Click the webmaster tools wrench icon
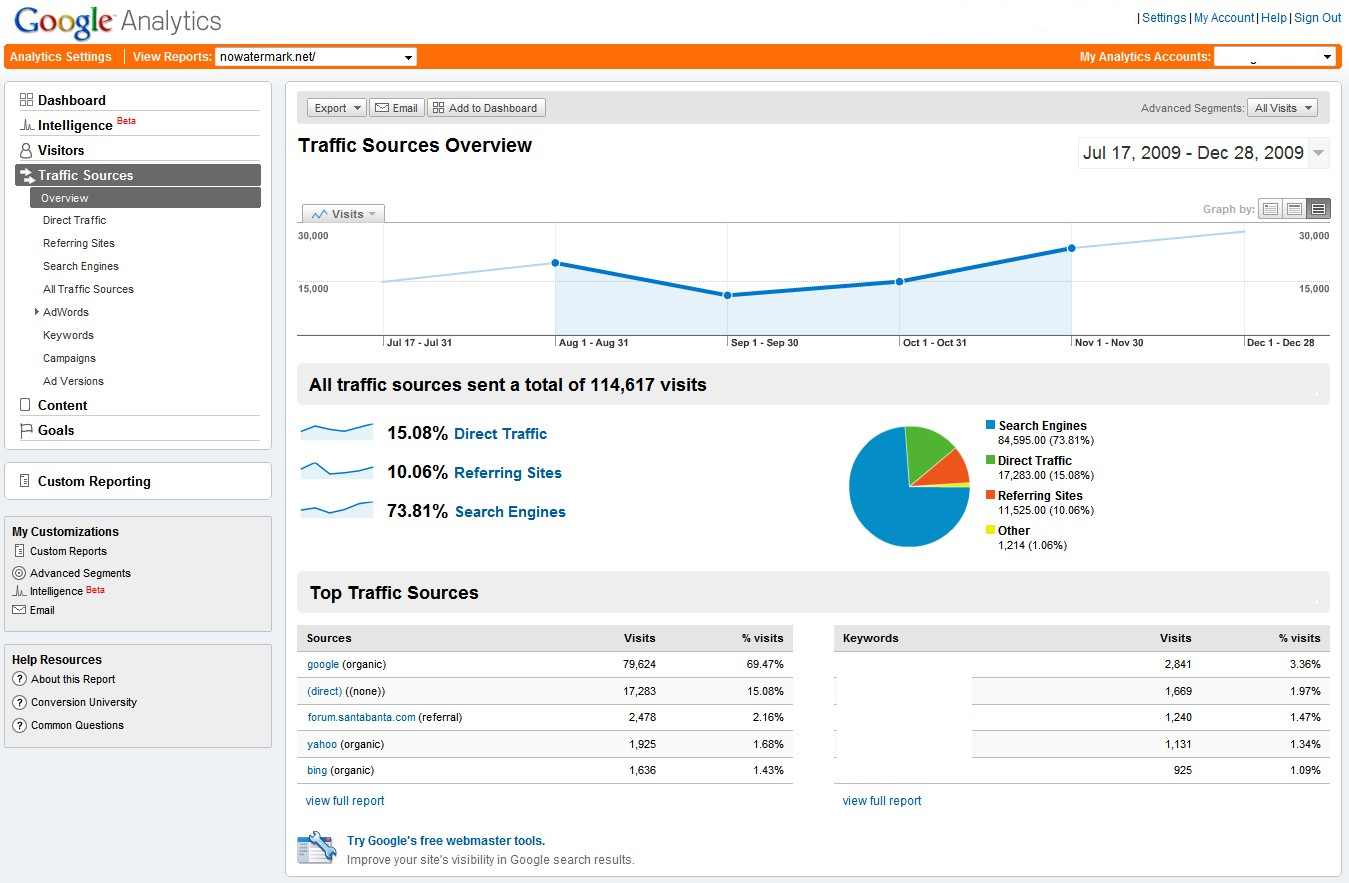1349x883 pixels. (x=317, y=847)
